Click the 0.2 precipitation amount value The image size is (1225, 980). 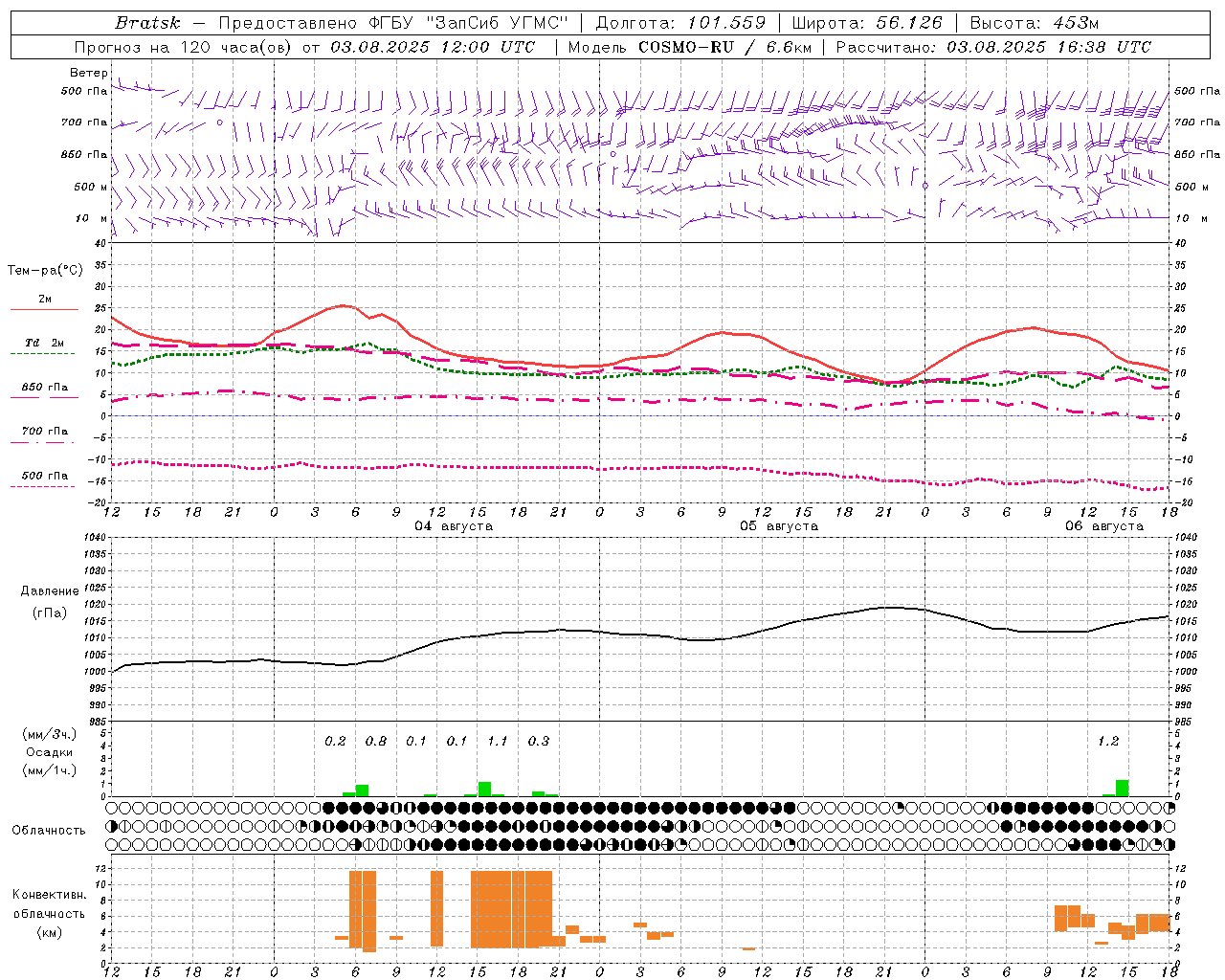pyautogui.click(x=335, y=741)
